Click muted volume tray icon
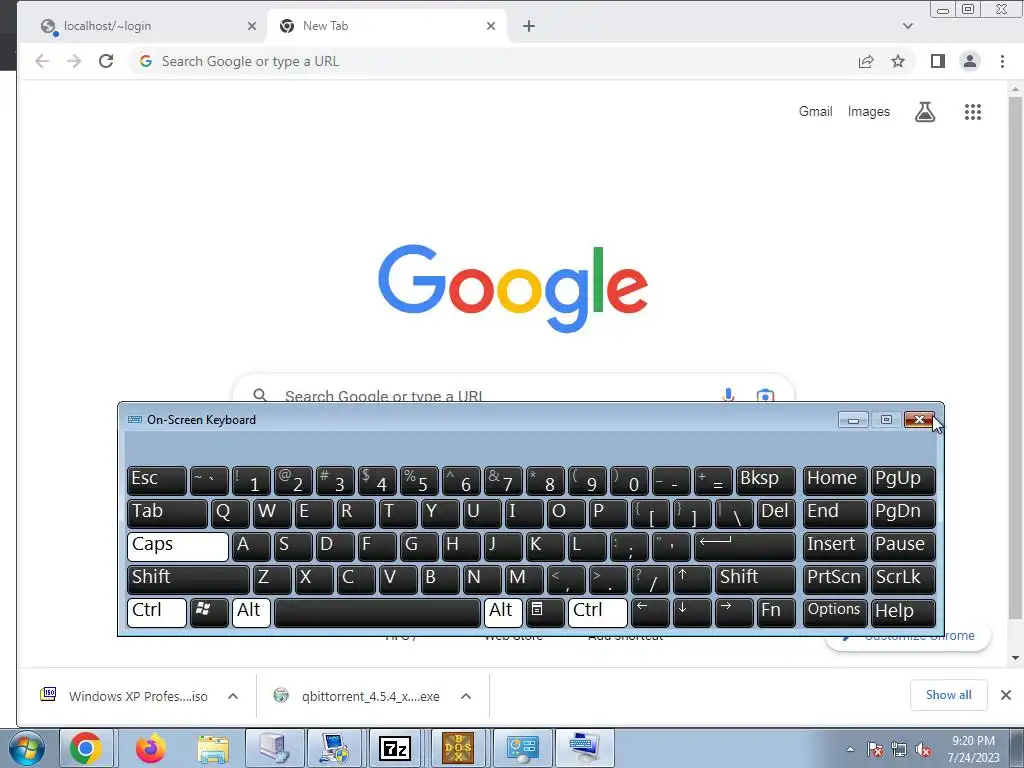 [923, 749]
